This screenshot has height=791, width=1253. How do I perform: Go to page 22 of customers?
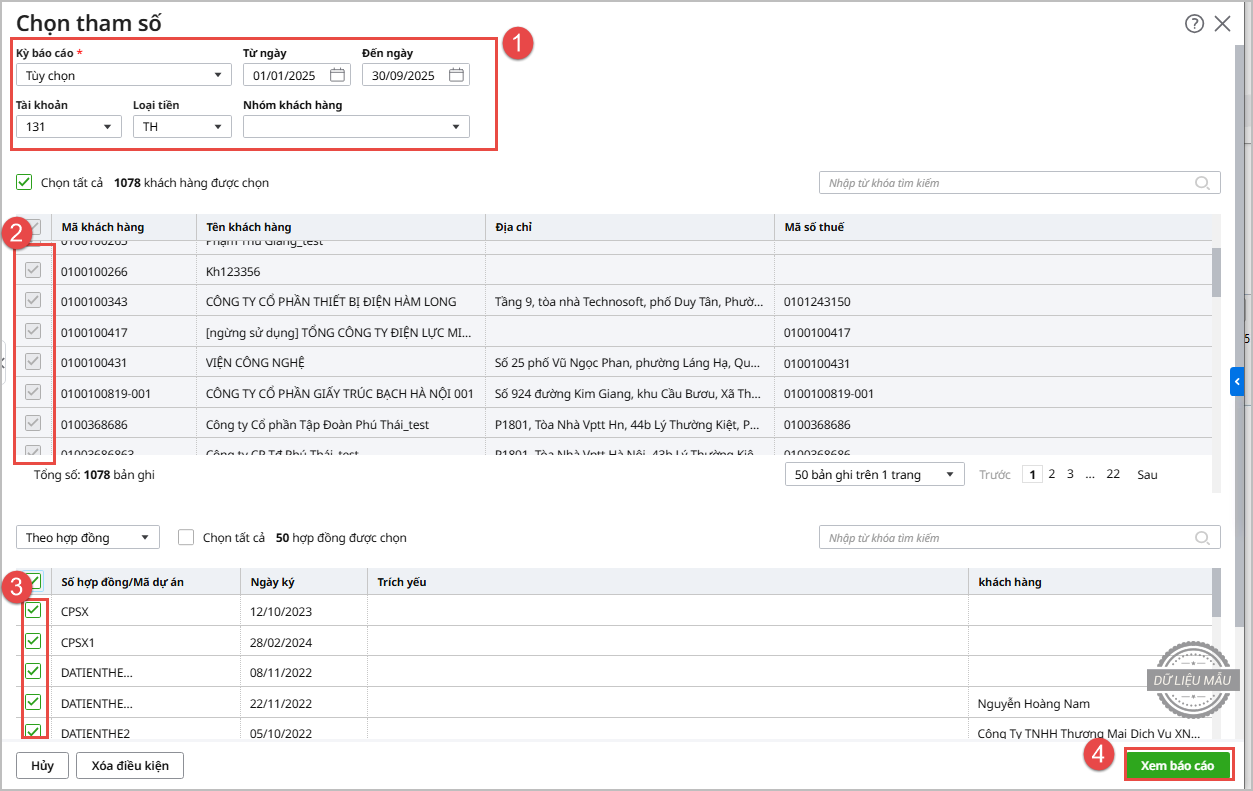(1113, 475)
